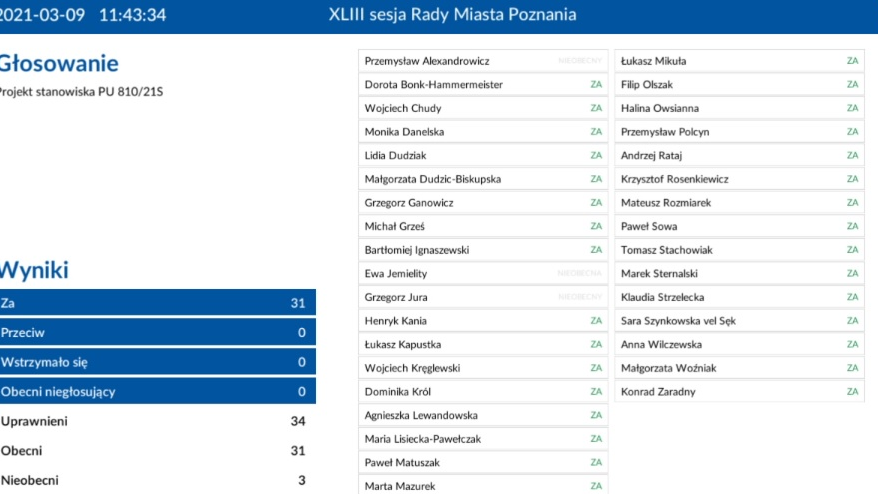Select Przemysław Alexandrowicz's vote entry

(x=483, y=61)
